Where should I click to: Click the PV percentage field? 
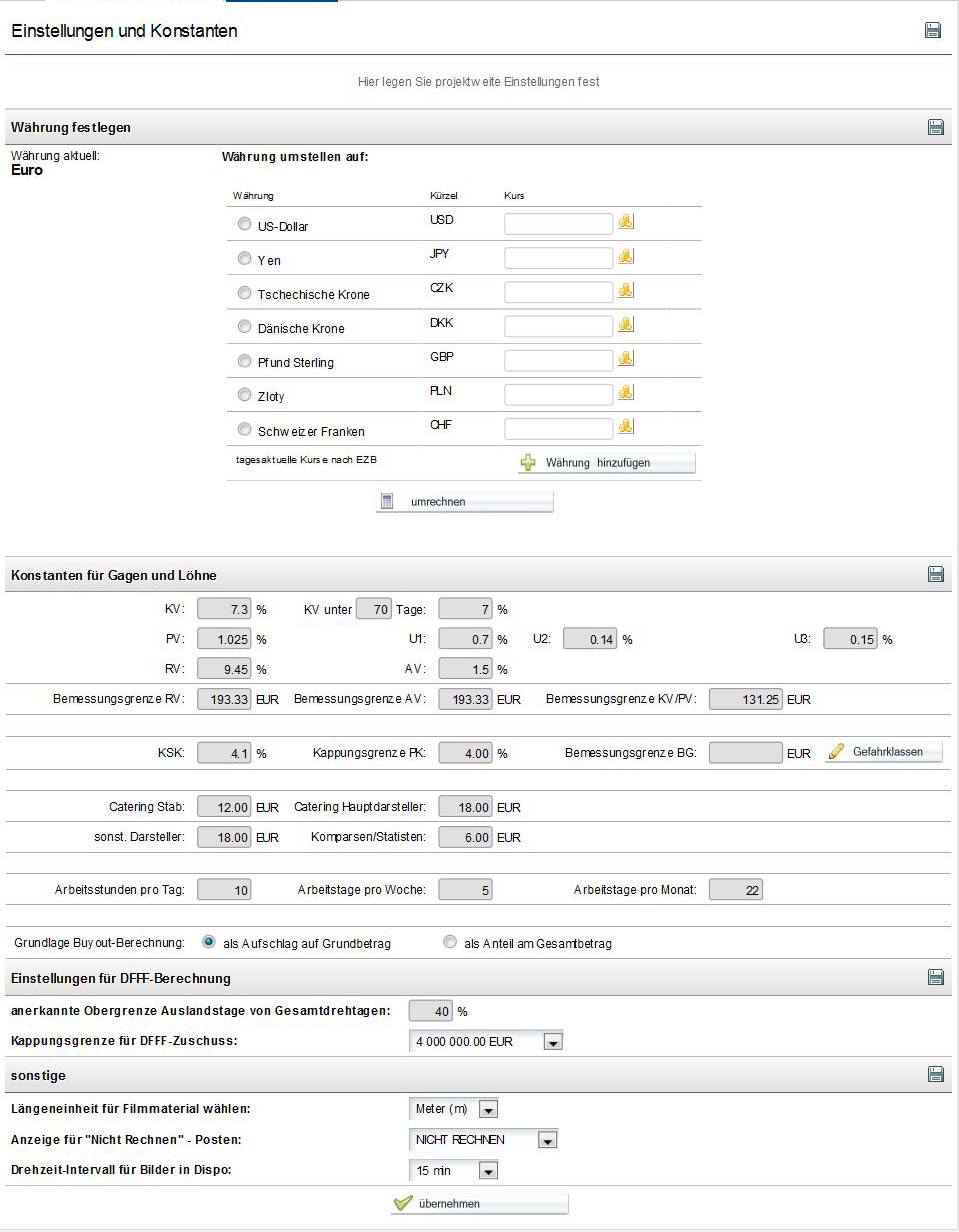[x=225, y=639]
